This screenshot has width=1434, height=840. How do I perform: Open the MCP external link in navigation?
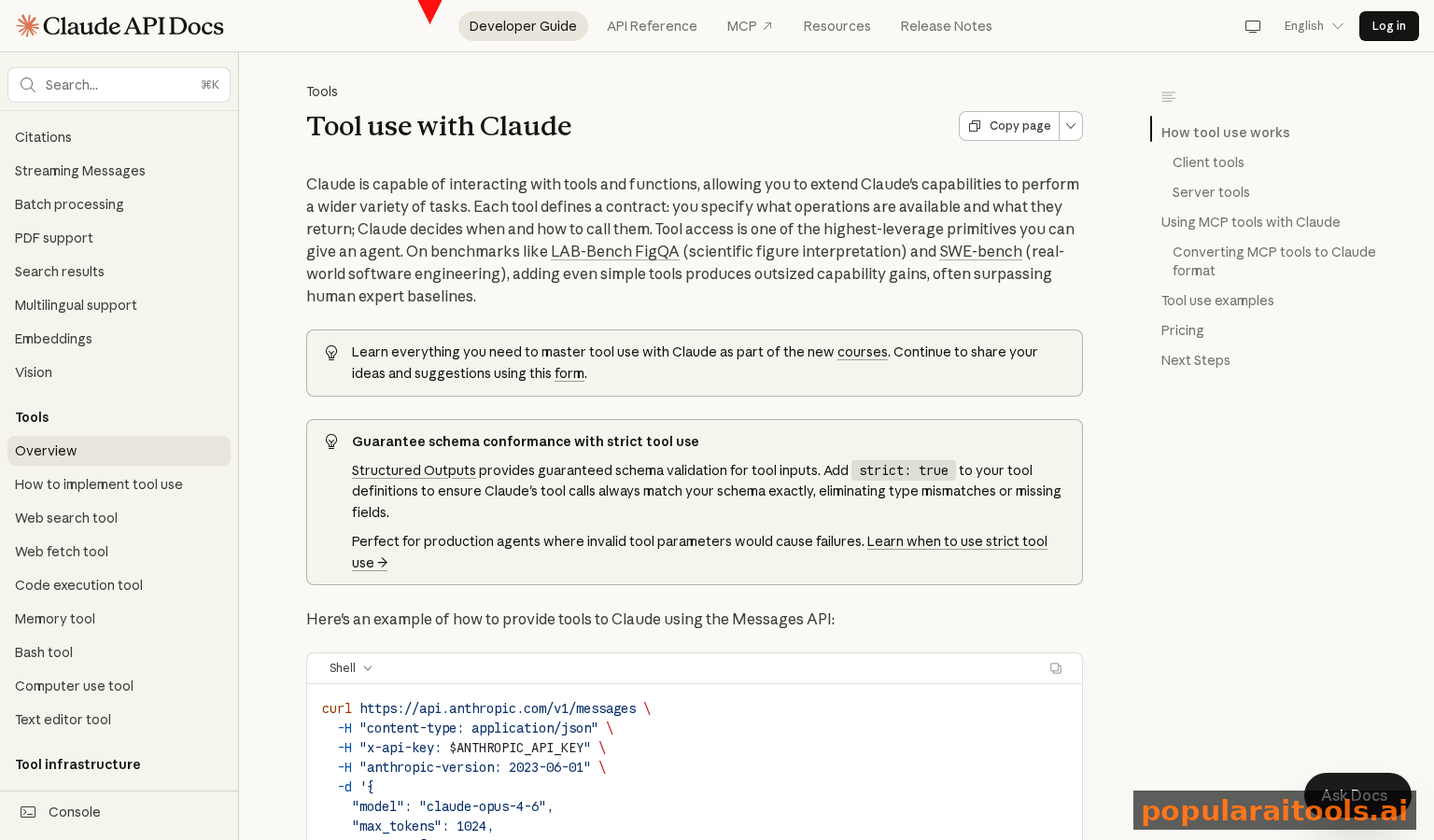point(750,26)
